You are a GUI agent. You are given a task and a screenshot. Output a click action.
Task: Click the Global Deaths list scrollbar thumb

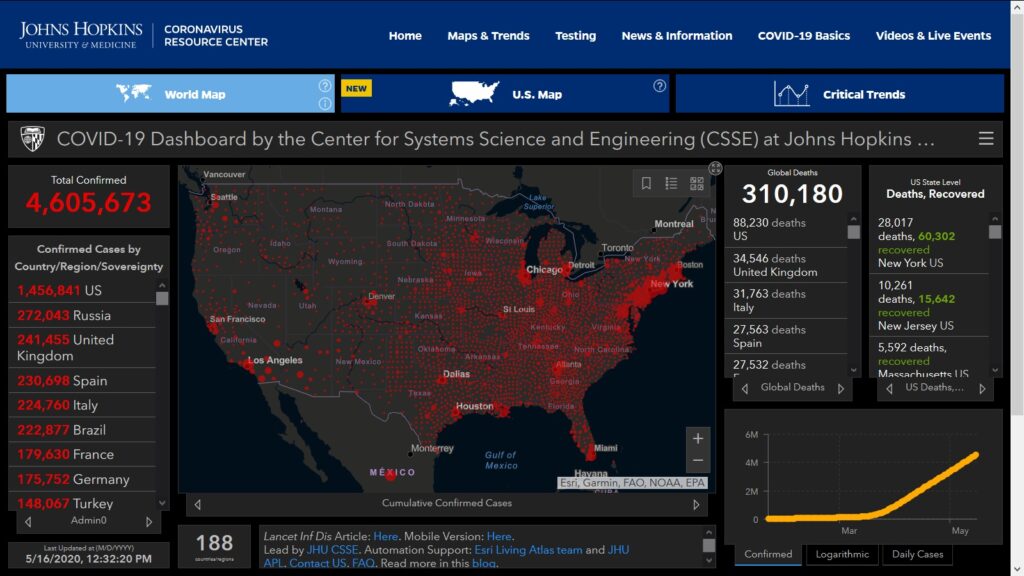(854, 232)
